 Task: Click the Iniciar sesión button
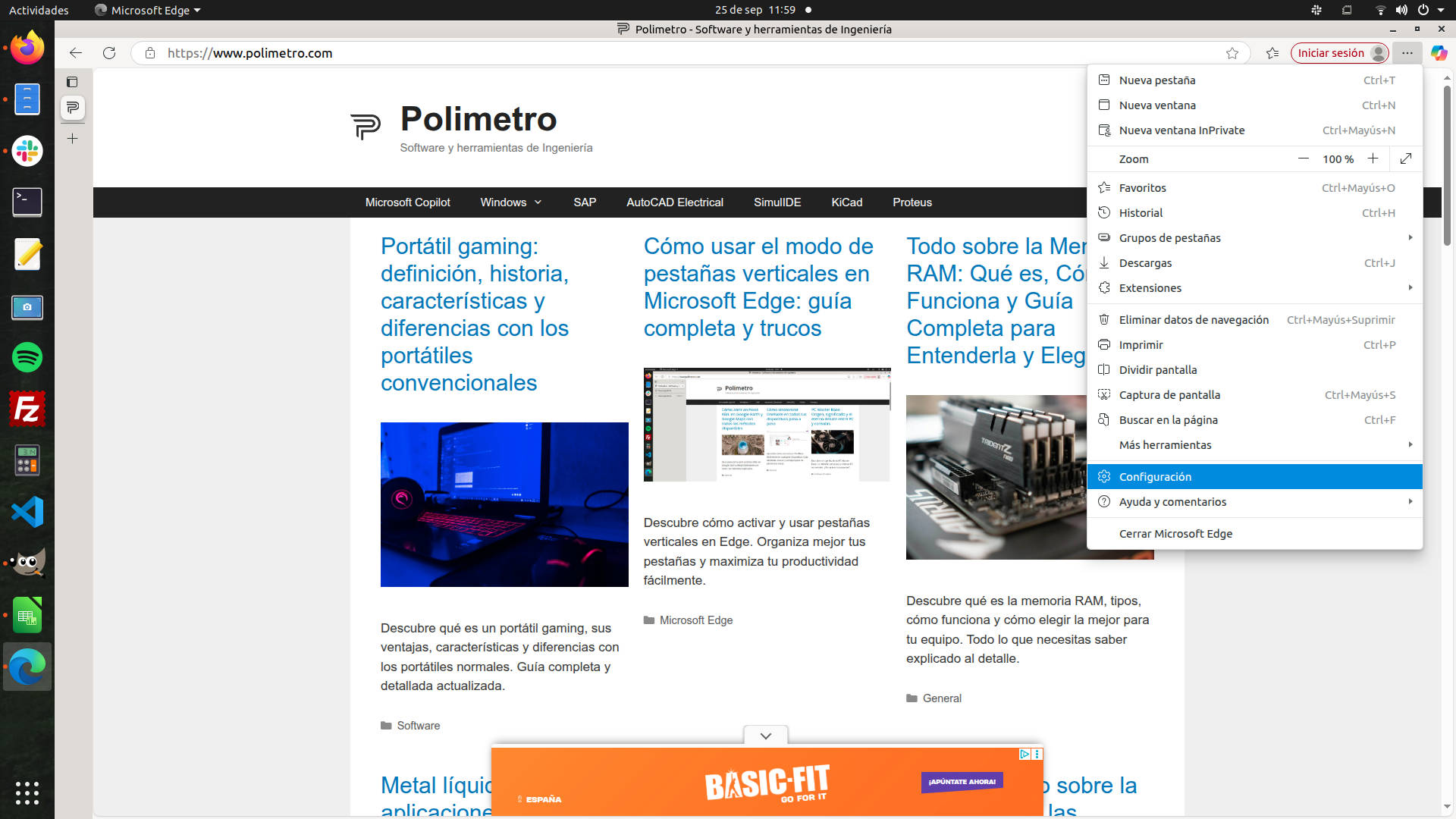[x=1331, y=53]
